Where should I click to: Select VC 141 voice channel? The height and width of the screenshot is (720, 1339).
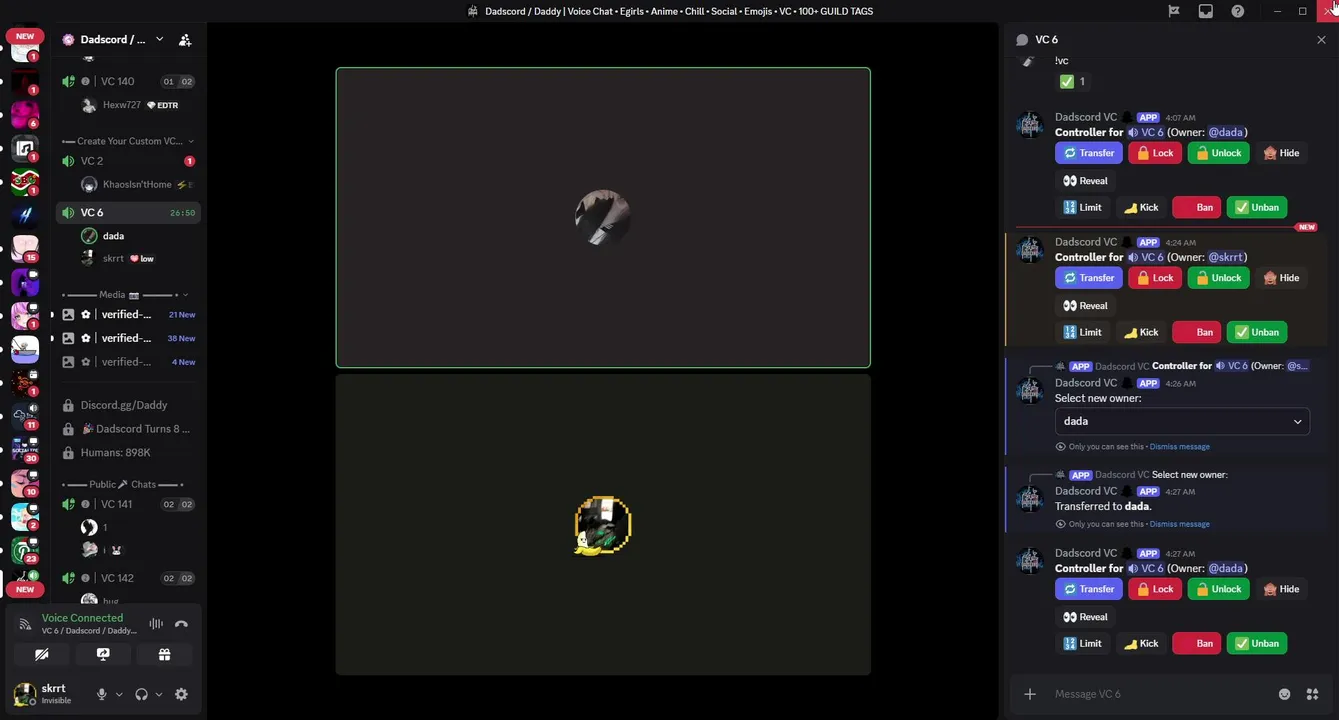click(129, 505)
